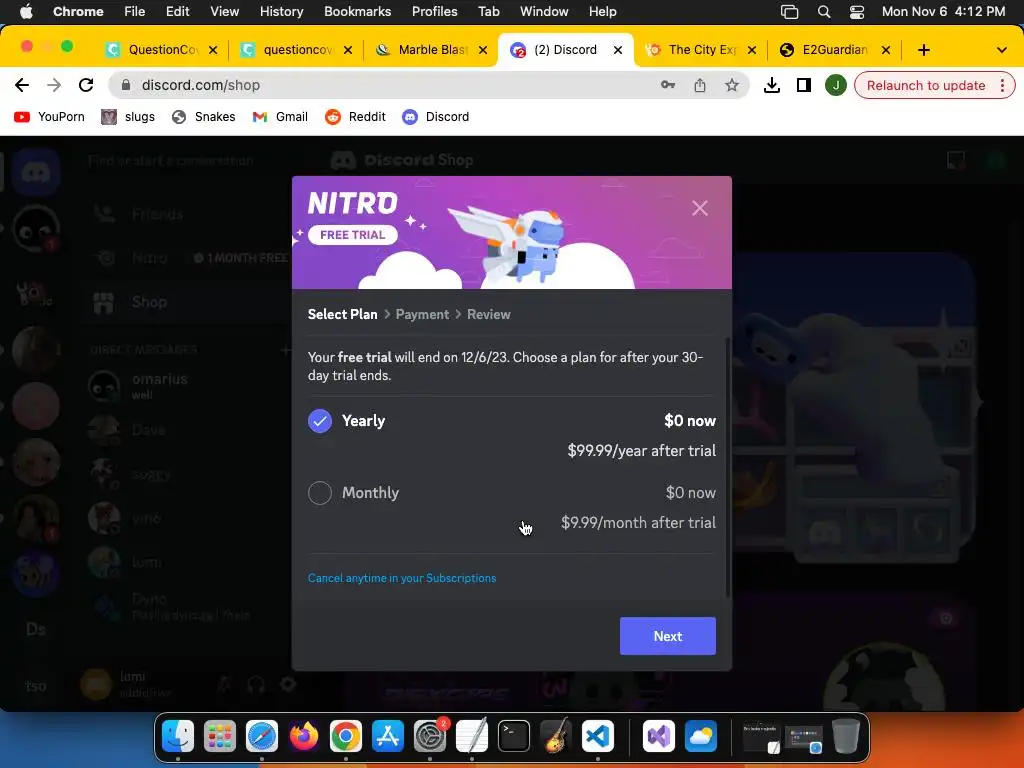Switch to The City Exp tab
This screenshot has height=768, width=1024.
tap(702, 50)
